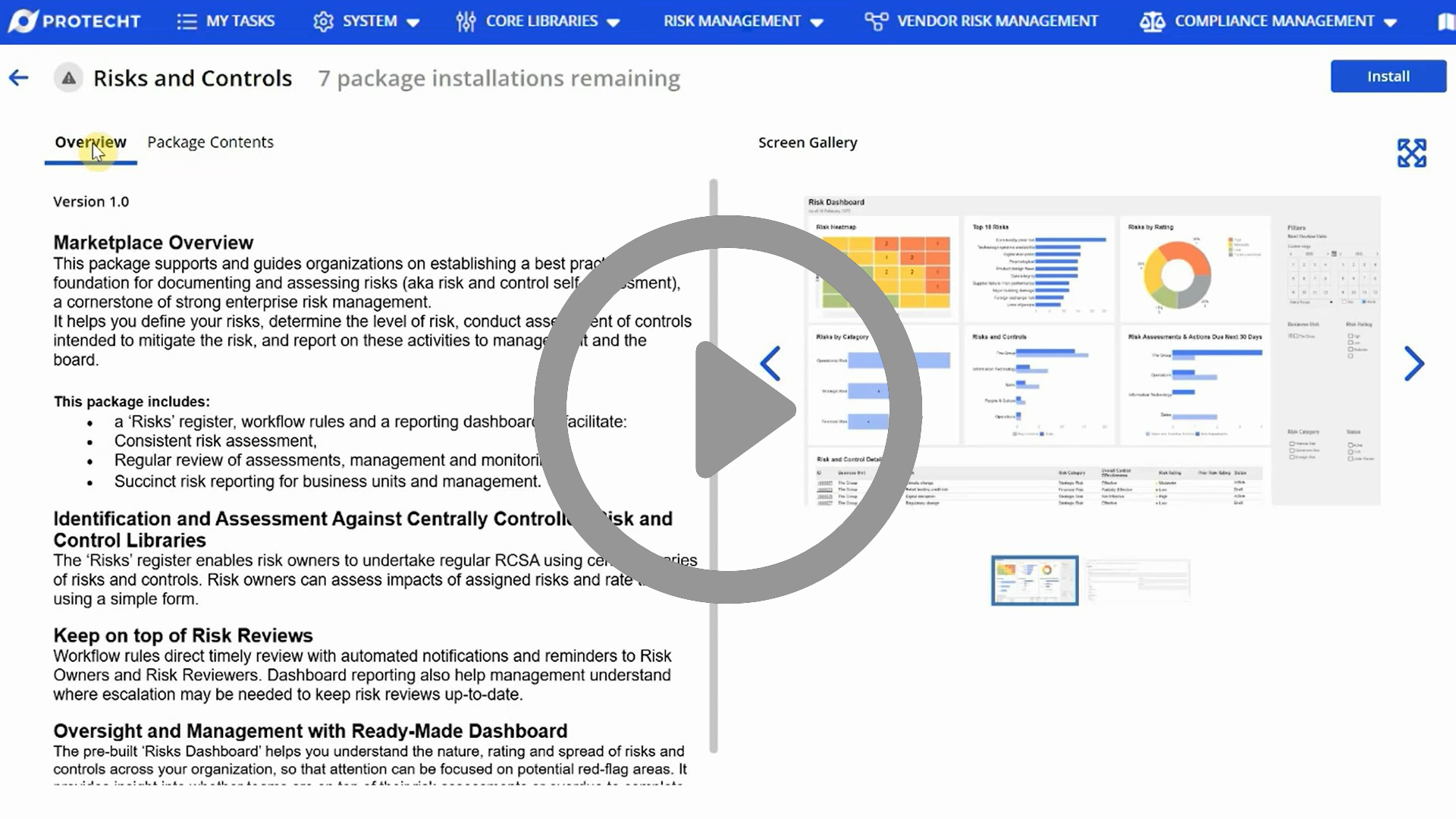
Task: Install the Risks and Controls package
Action: click(x=1388, y=76)
